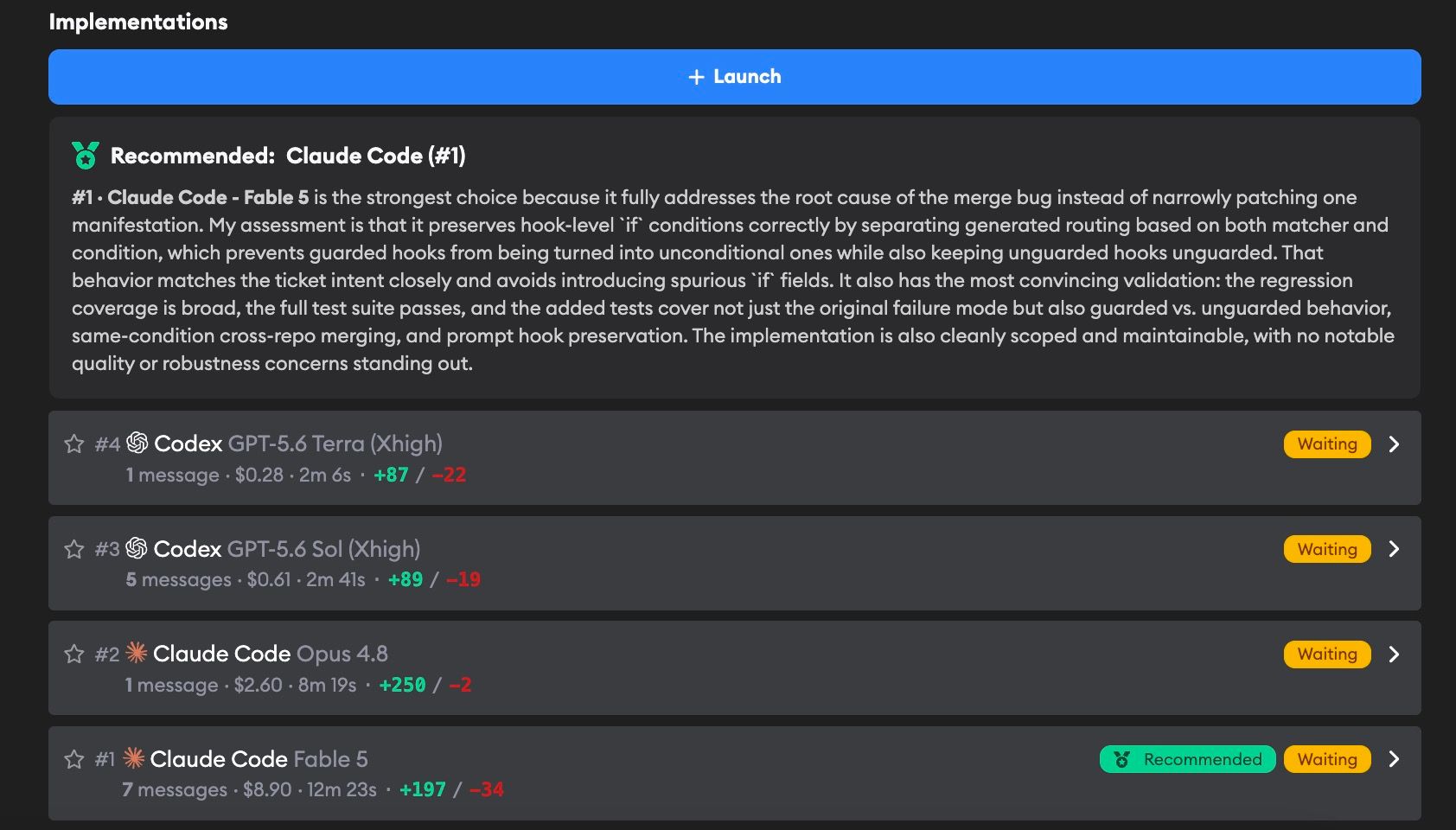Open the Claude Code Fable 5 row title
Viewport: 1456px width, 830px height.
click(259, 759)
